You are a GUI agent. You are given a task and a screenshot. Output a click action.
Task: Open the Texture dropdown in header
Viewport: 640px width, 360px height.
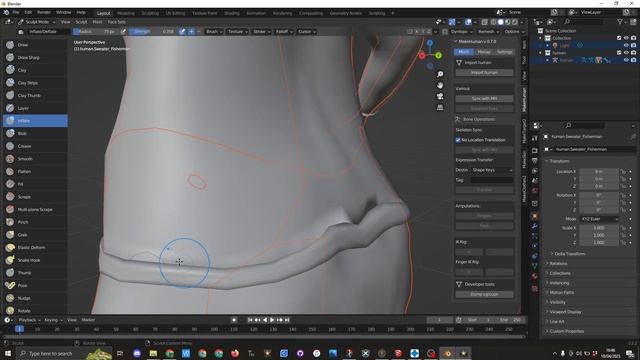pos(238,31)
